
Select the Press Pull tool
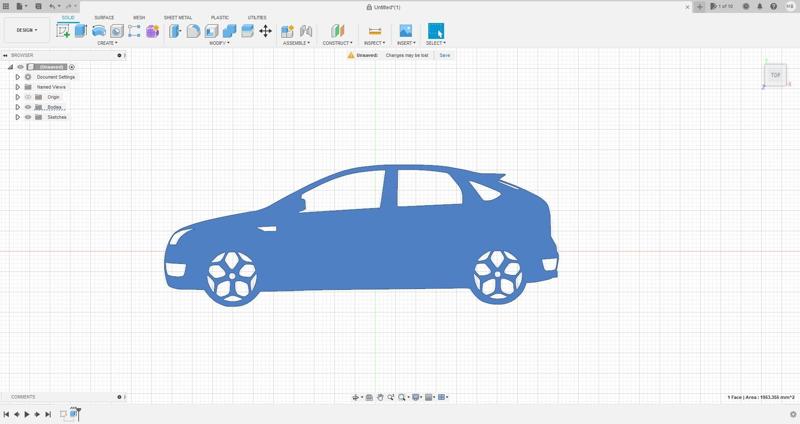pos(175,31)
